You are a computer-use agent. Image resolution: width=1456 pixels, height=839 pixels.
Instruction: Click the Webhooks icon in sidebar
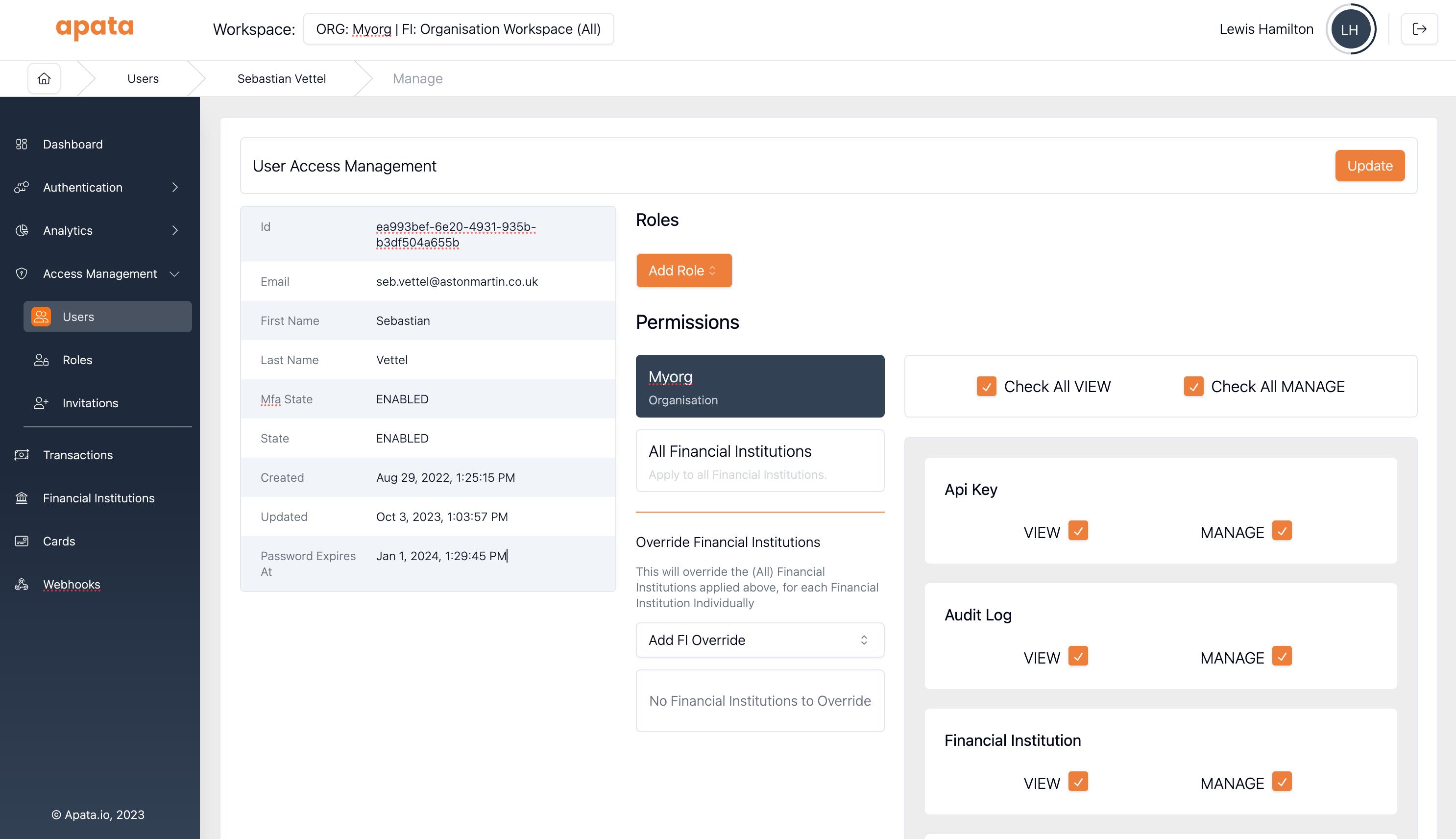(x=21, y=584)
